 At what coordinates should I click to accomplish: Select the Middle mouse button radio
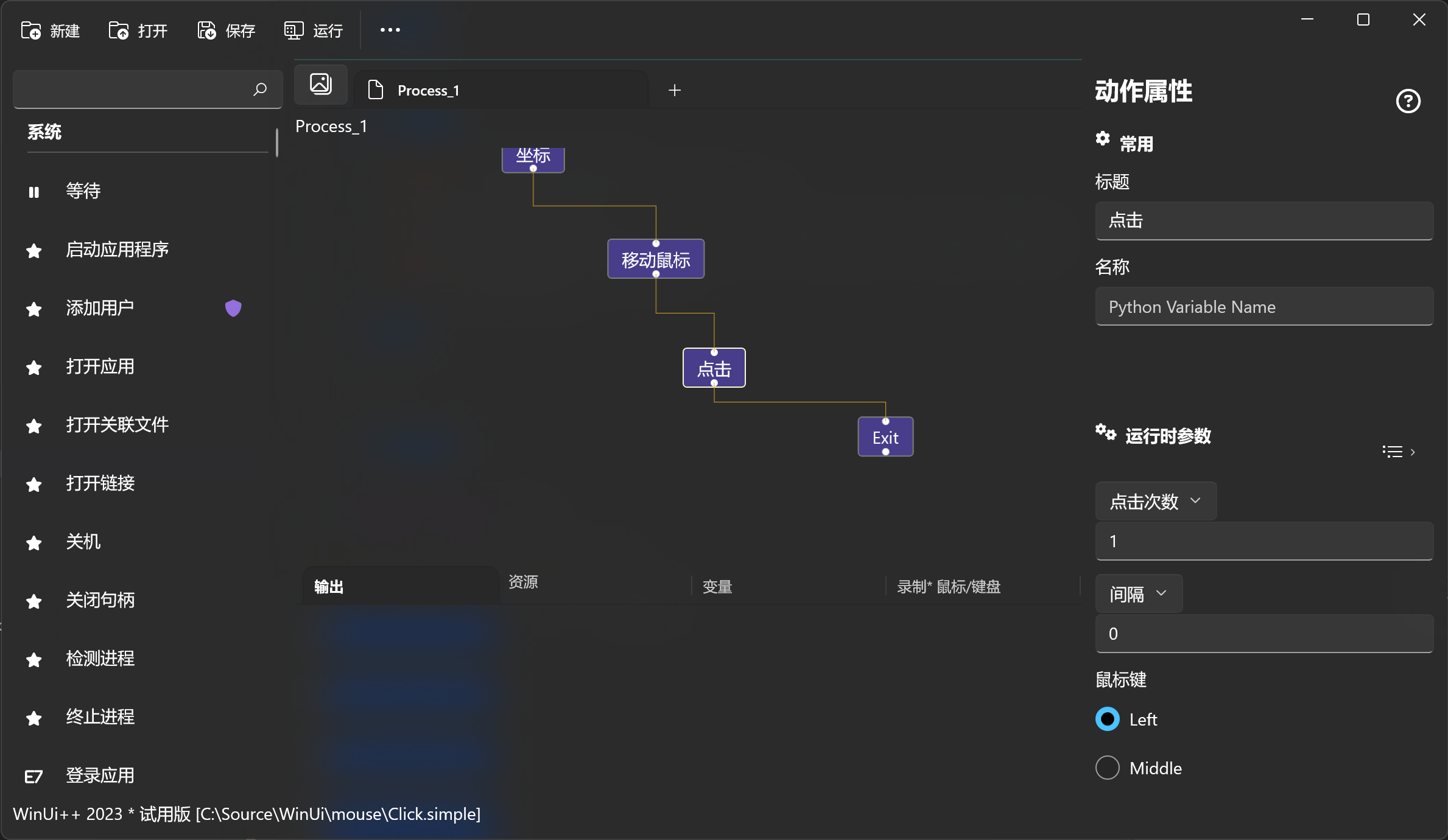[1108, 768]
